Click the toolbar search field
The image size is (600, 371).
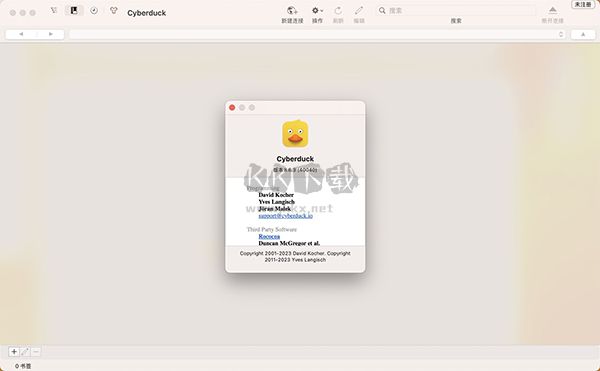(455, 11)
